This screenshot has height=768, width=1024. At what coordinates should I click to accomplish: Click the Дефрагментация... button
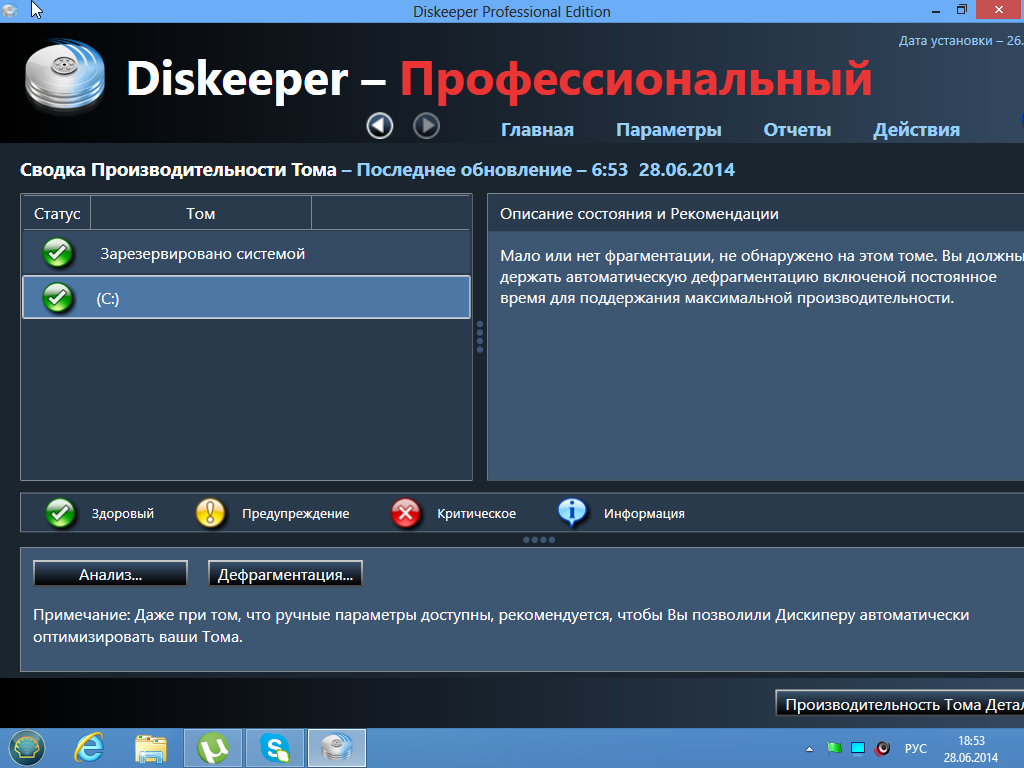coord(285,574)
